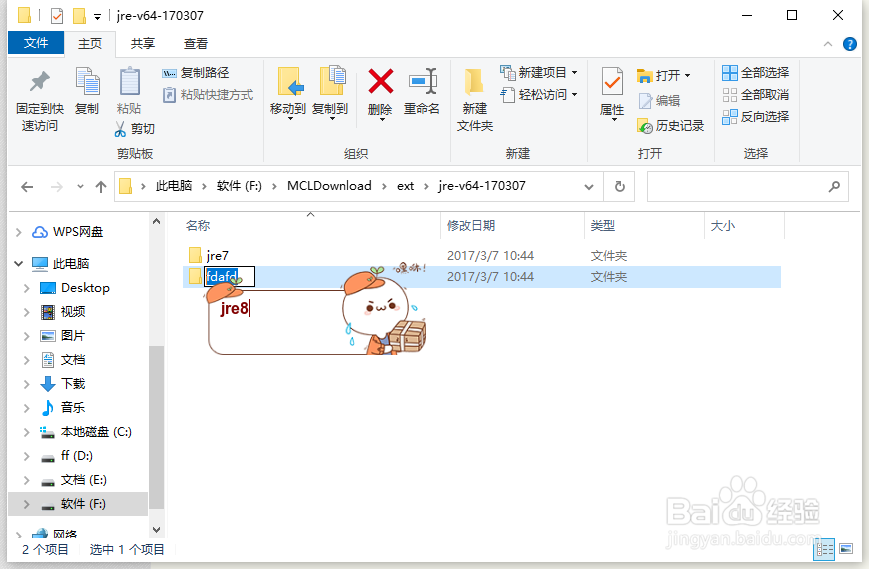
Task: Select 图片 in navigation pane
Action: pyautogui.click(x=73, y=336)
